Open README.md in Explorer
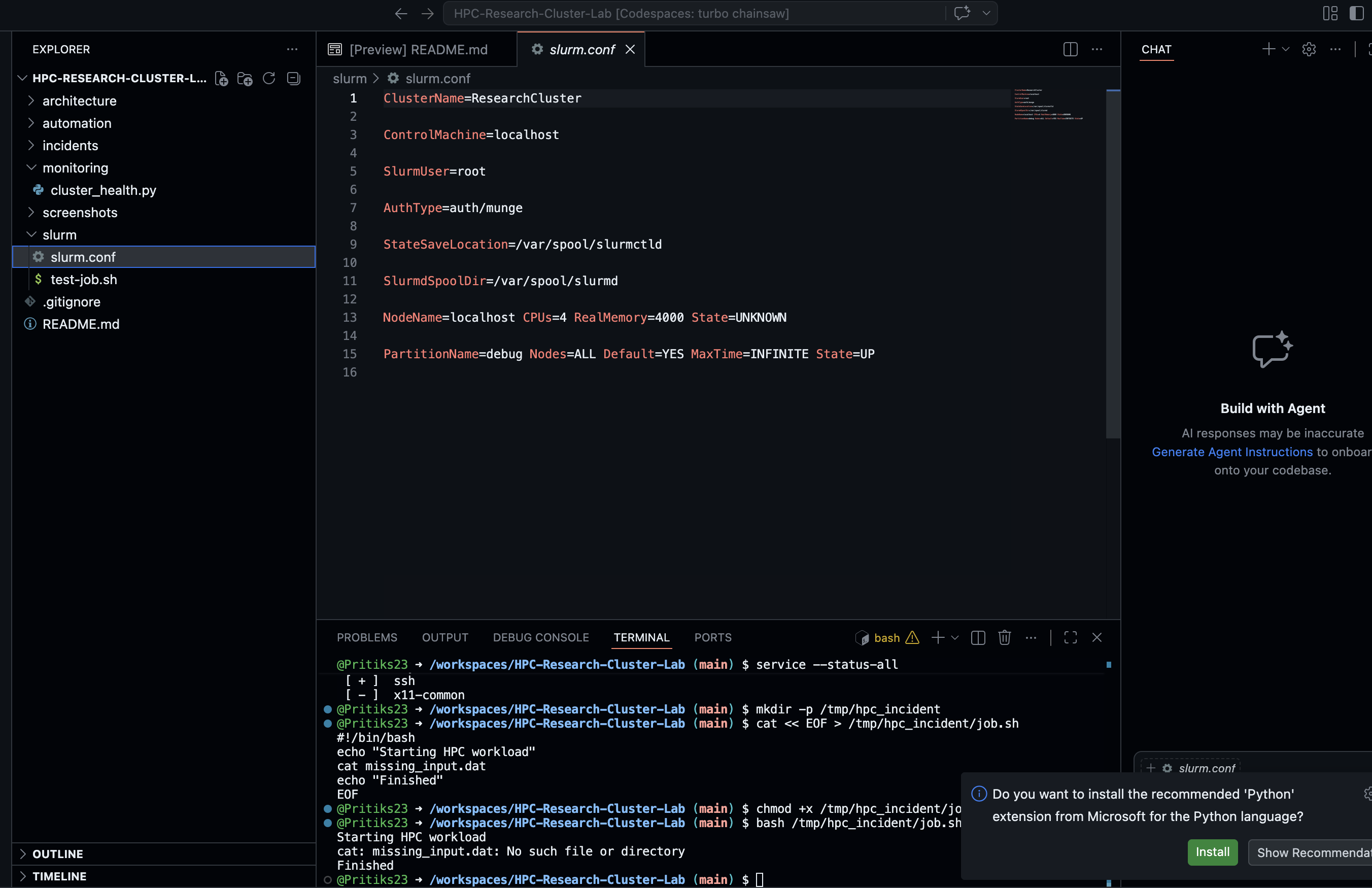 pyautogui.click(x=164, y=324)
